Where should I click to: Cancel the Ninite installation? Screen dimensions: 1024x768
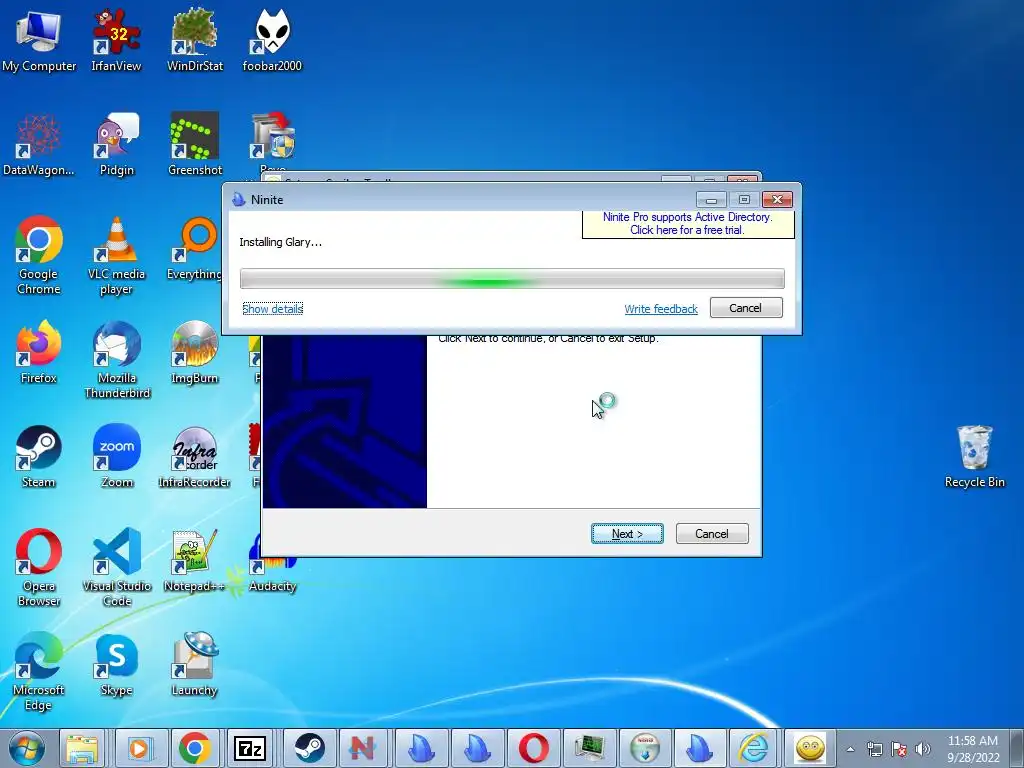[x=746, y=308]
